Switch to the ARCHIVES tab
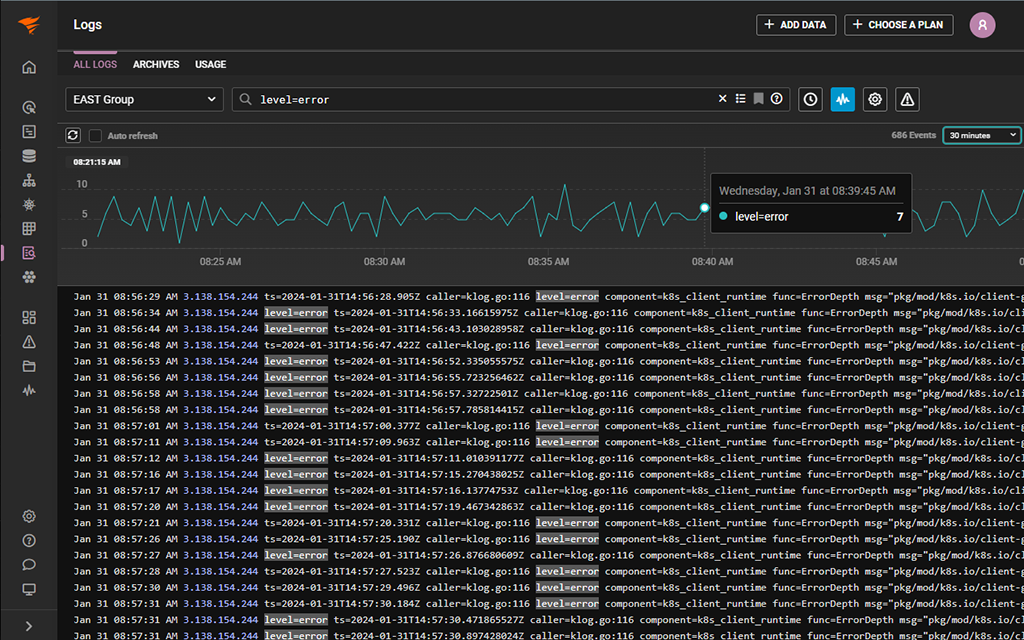Screen dimensions: 1024x640 [156, 64]
